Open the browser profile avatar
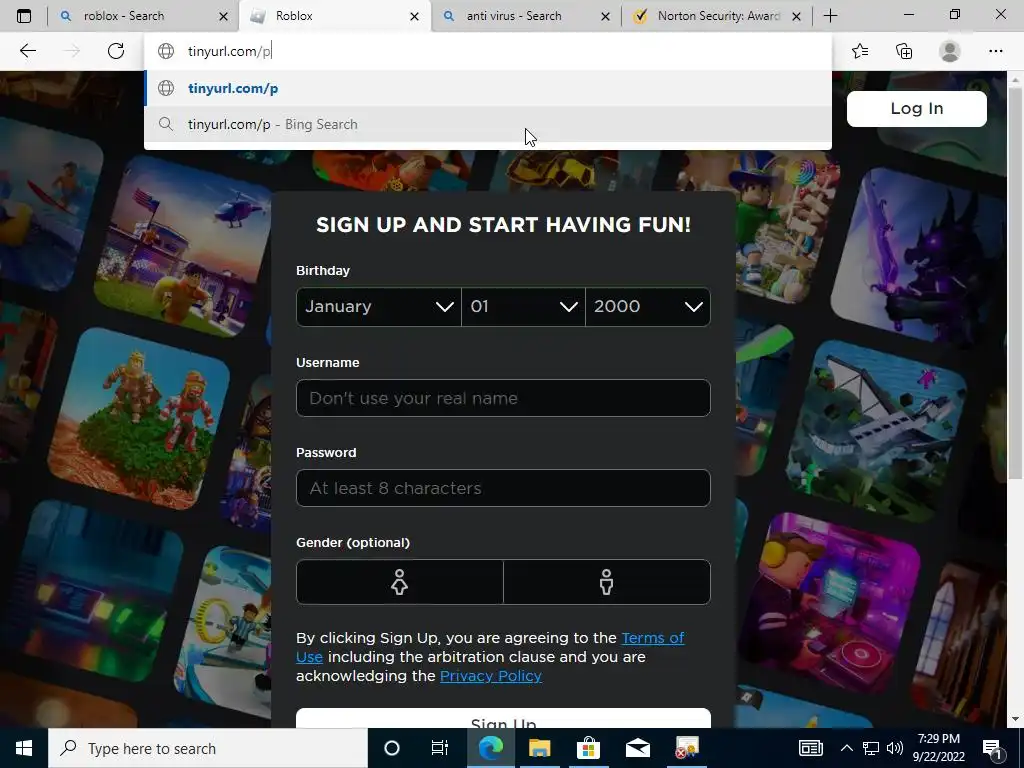 click(x=950, y=51)
